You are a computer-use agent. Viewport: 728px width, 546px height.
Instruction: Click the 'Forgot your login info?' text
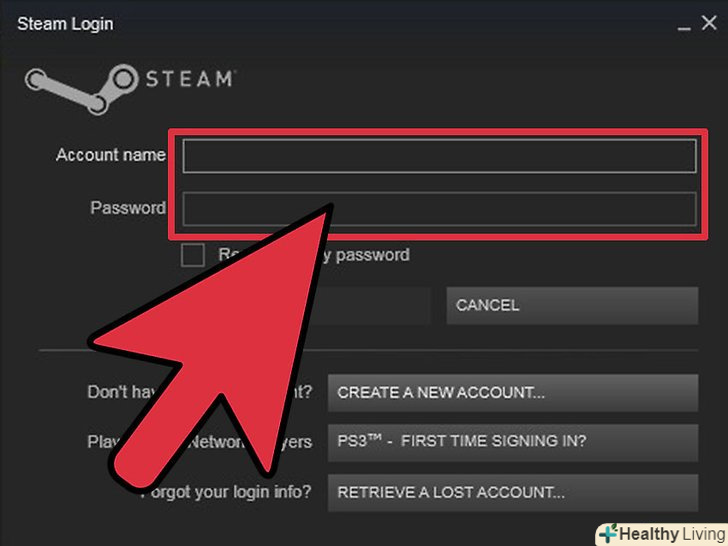[x=226, y=492]
